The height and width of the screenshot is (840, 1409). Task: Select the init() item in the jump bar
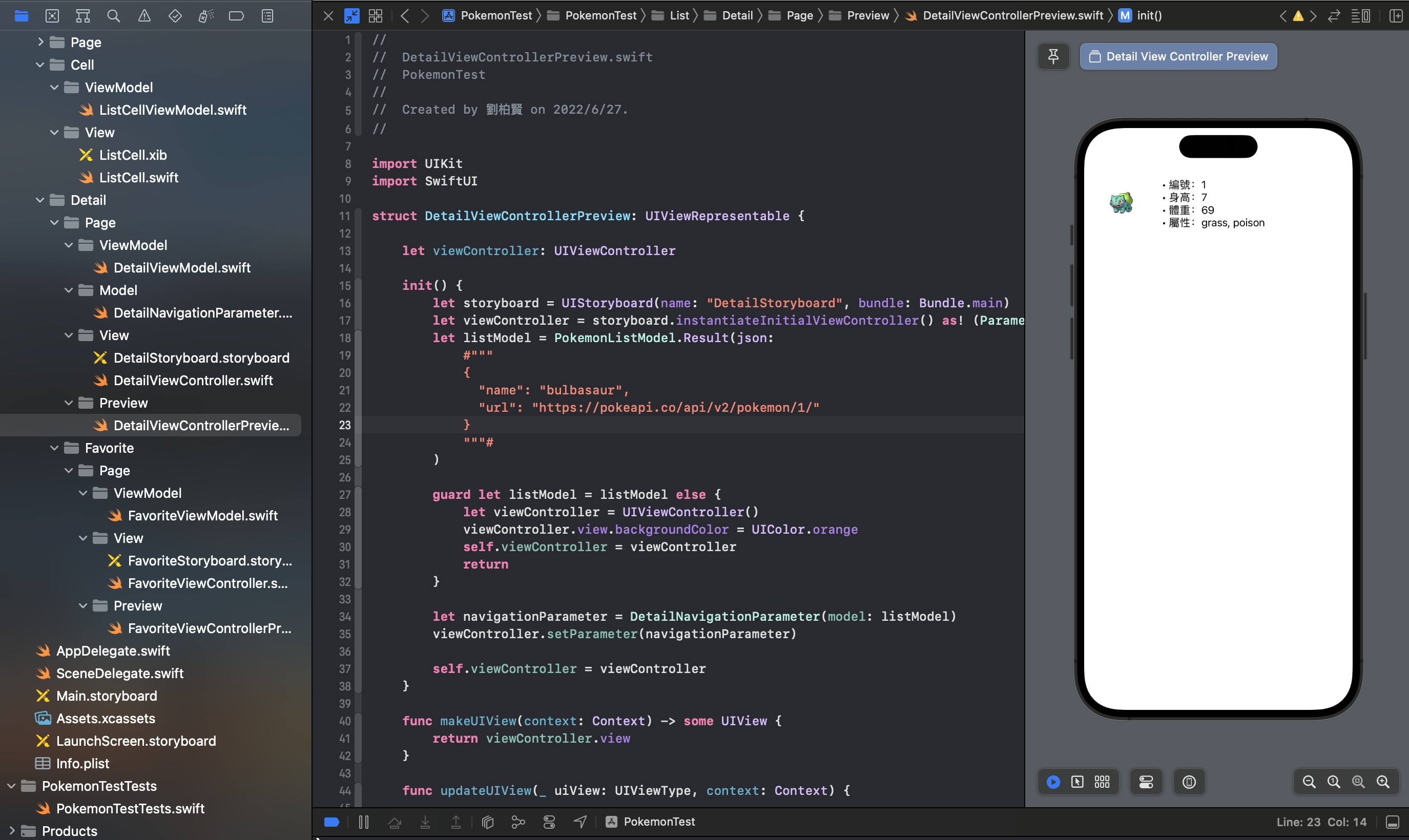pos(1149,15)
